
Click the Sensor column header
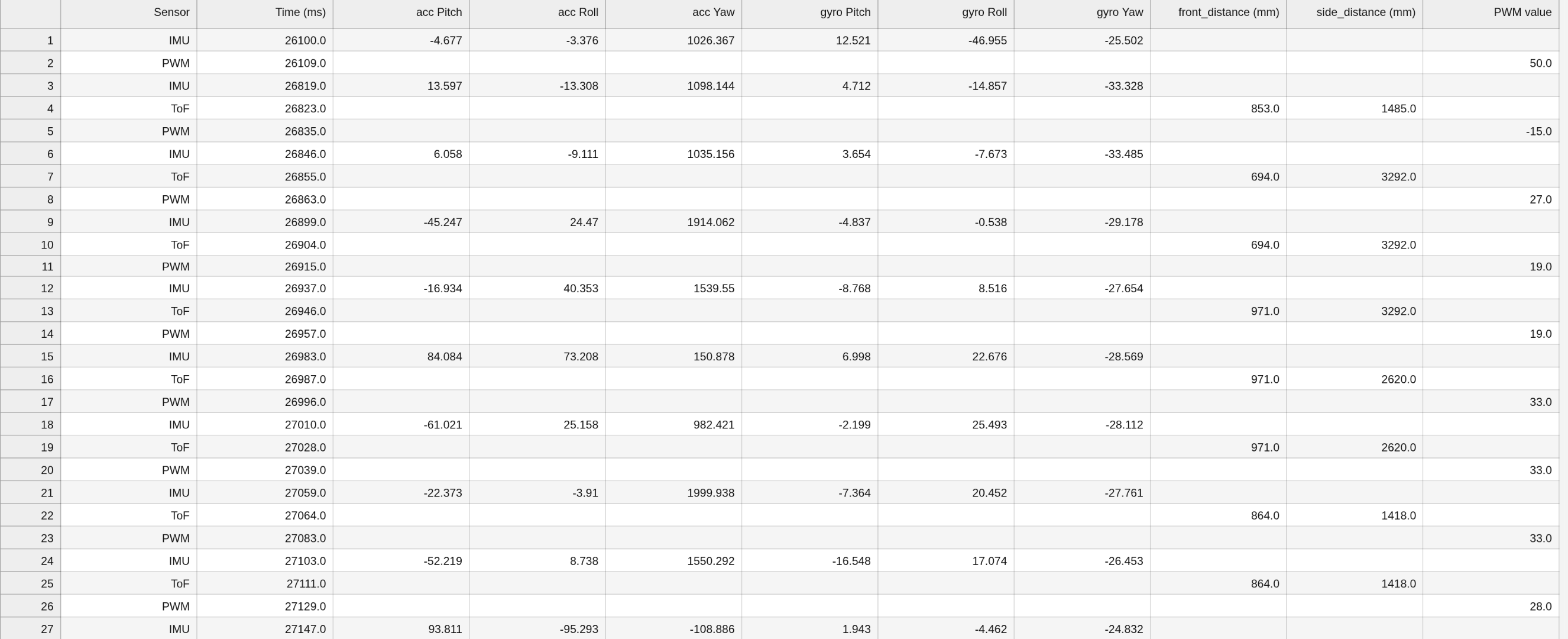pyautogui.click(x=128, y=13)
